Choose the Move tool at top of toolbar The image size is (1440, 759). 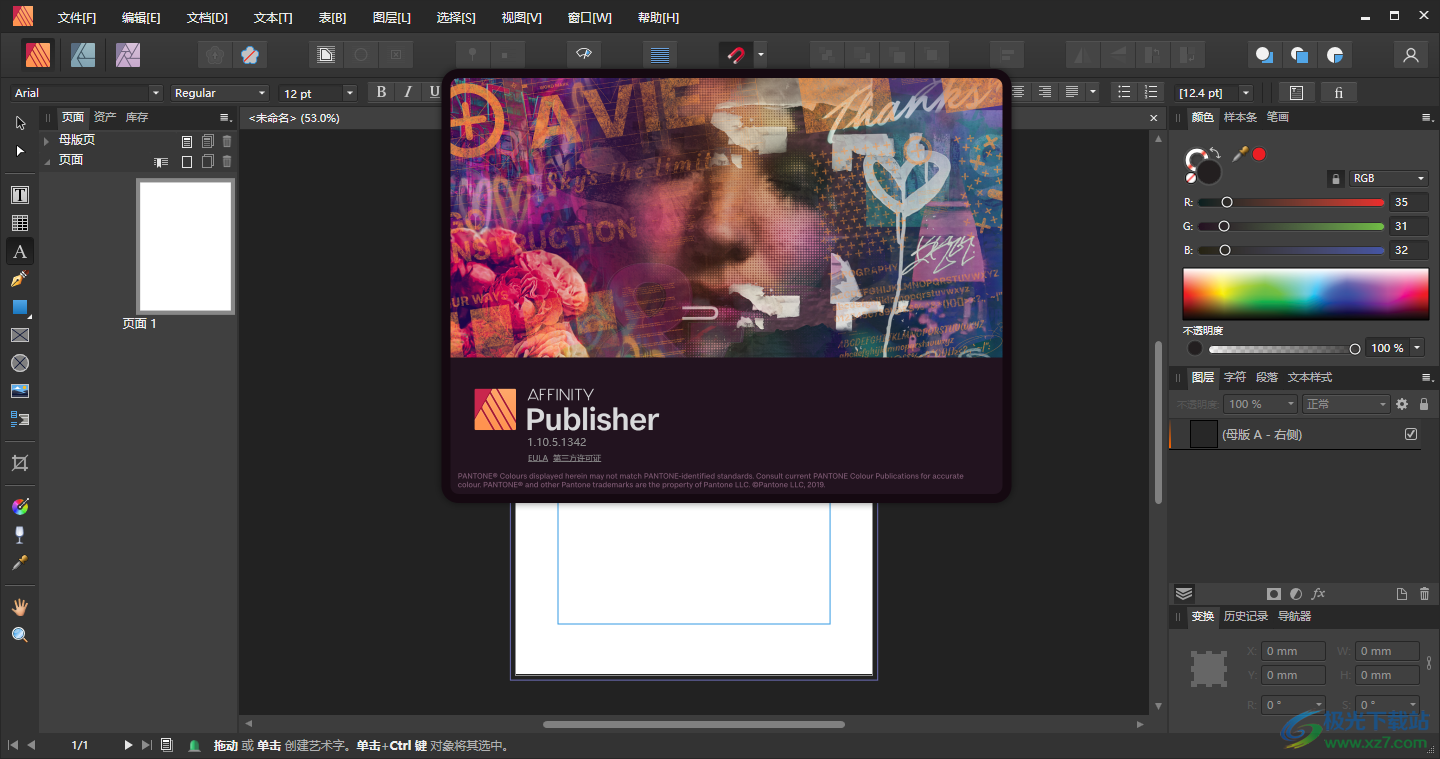[x=20, y=122]
